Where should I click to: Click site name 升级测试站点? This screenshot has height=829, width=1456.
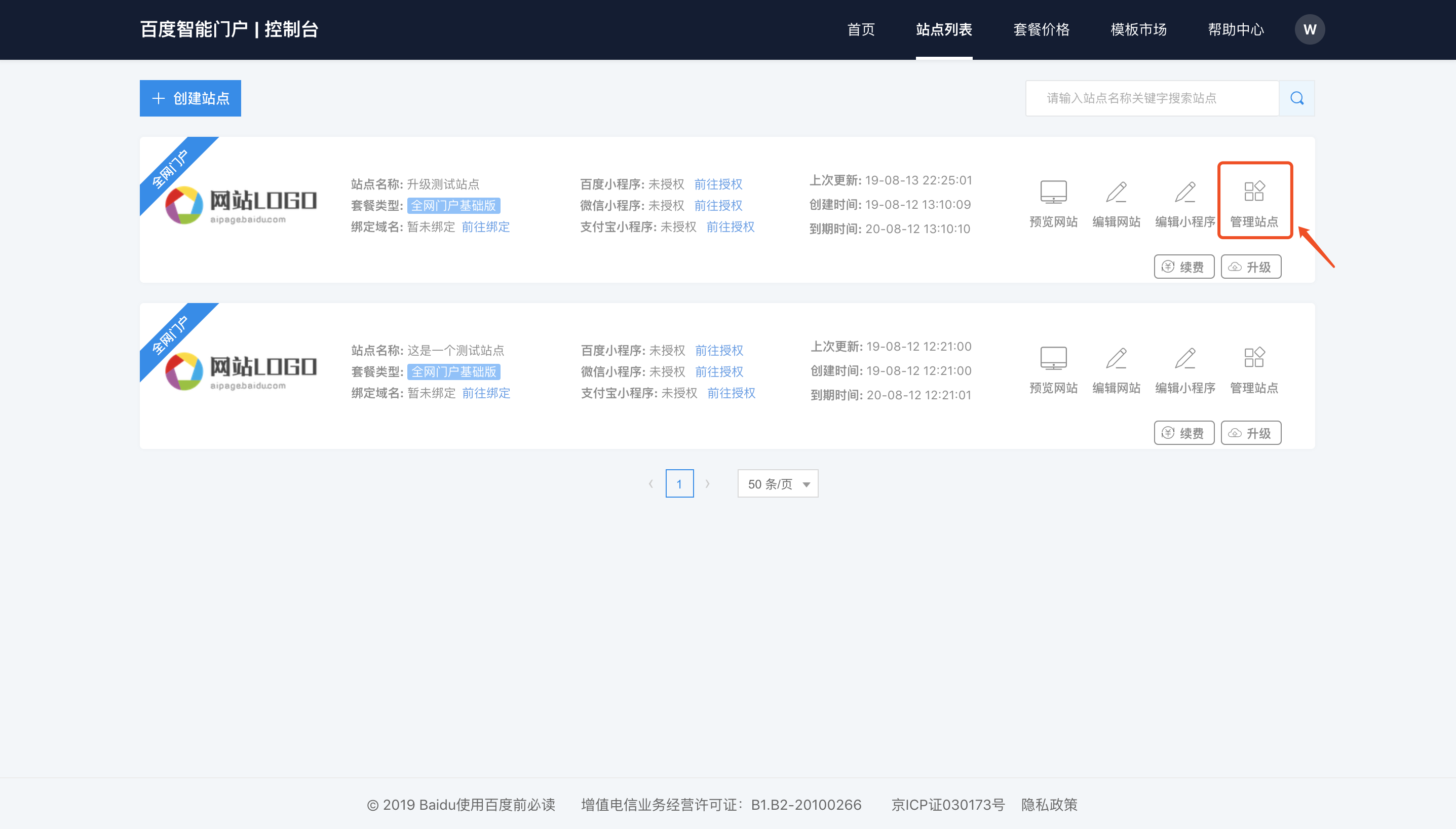point(443,184)
